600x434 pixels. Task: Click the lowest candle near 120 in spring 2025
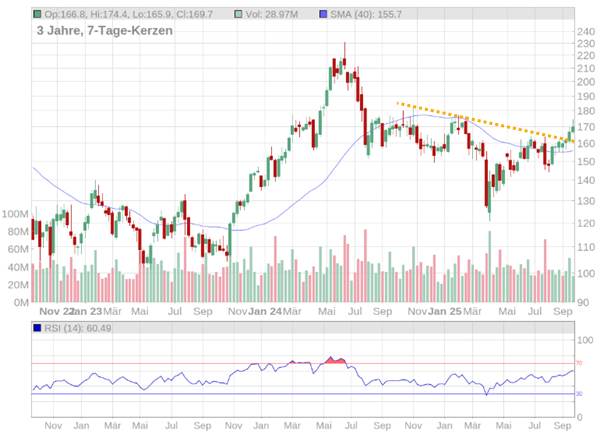pyautogui.click(x=489, y=195)
